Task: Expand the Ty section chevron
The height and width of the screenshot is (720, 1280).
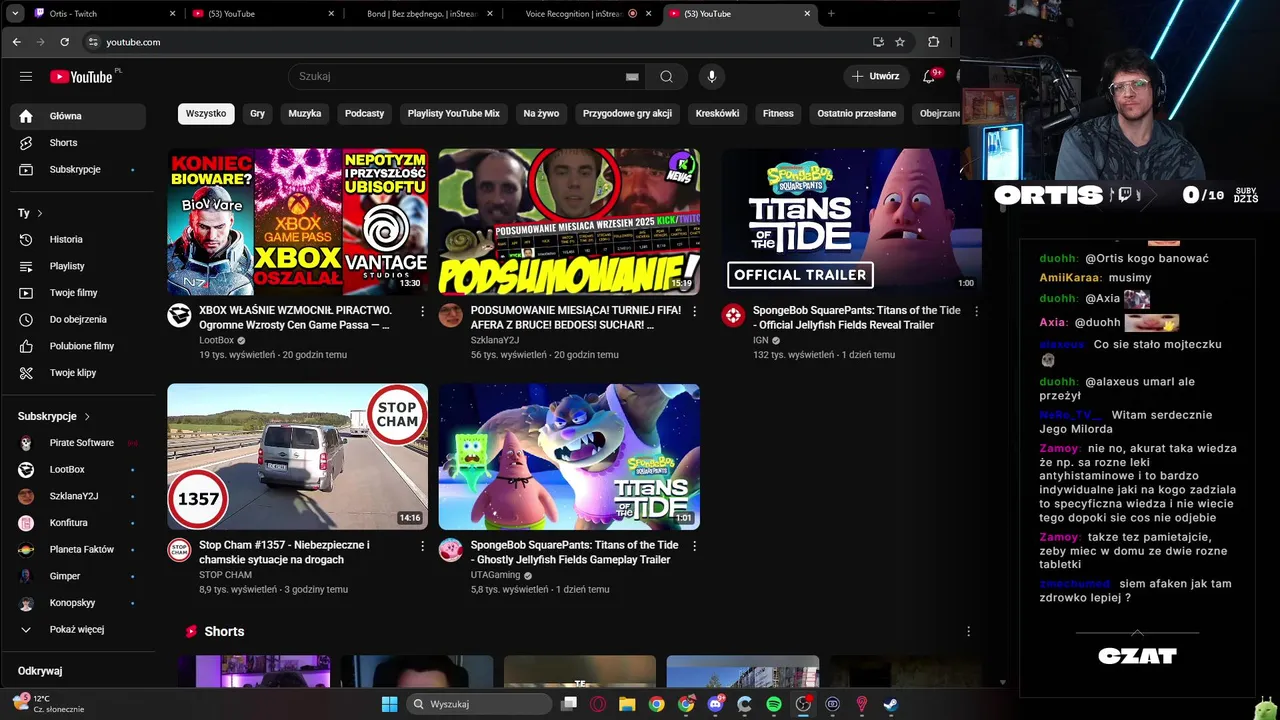Action: click(x=40, y=213)
